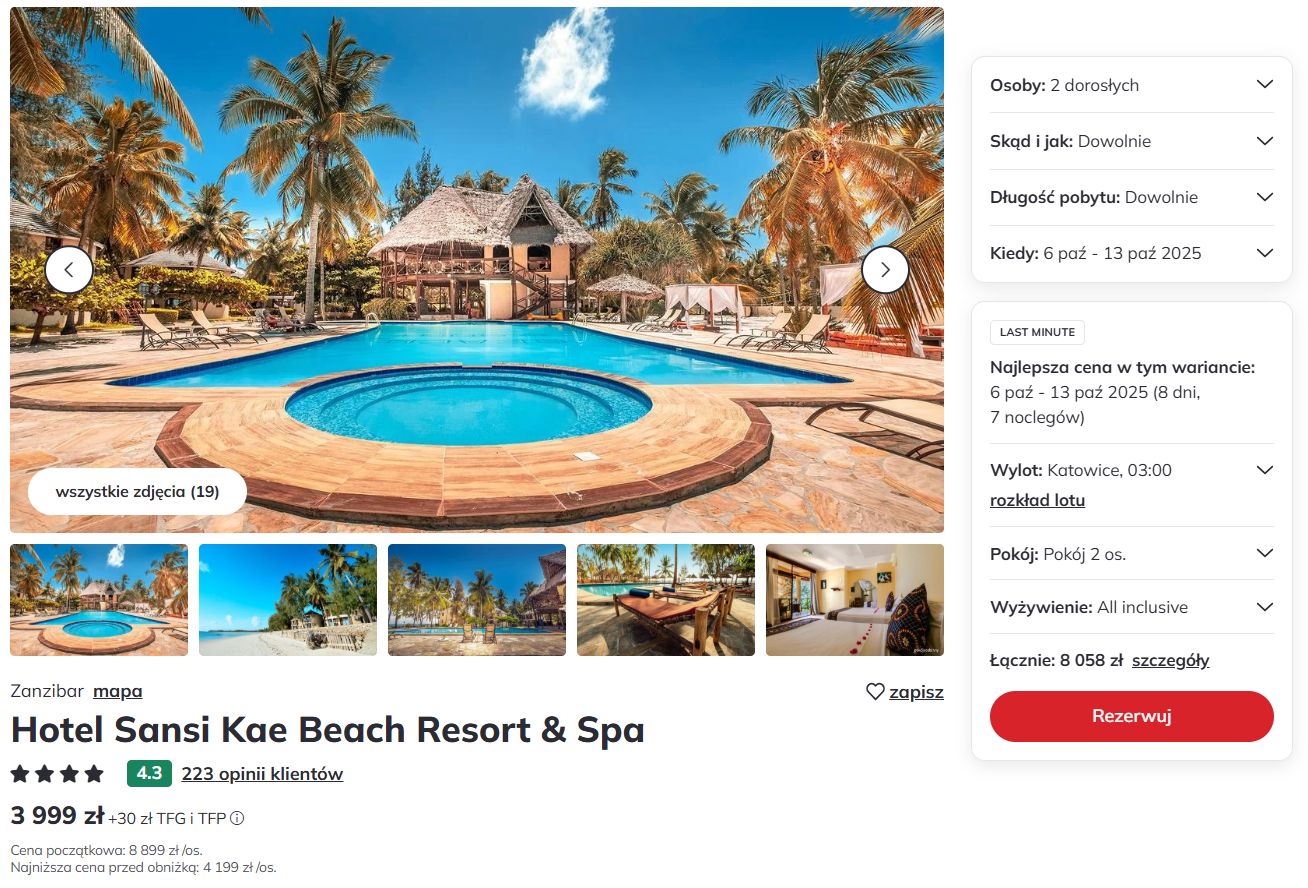The image size is (1308, 888).
Task: Open the Zanzibar mapa link
Action: tap(118, 691)
